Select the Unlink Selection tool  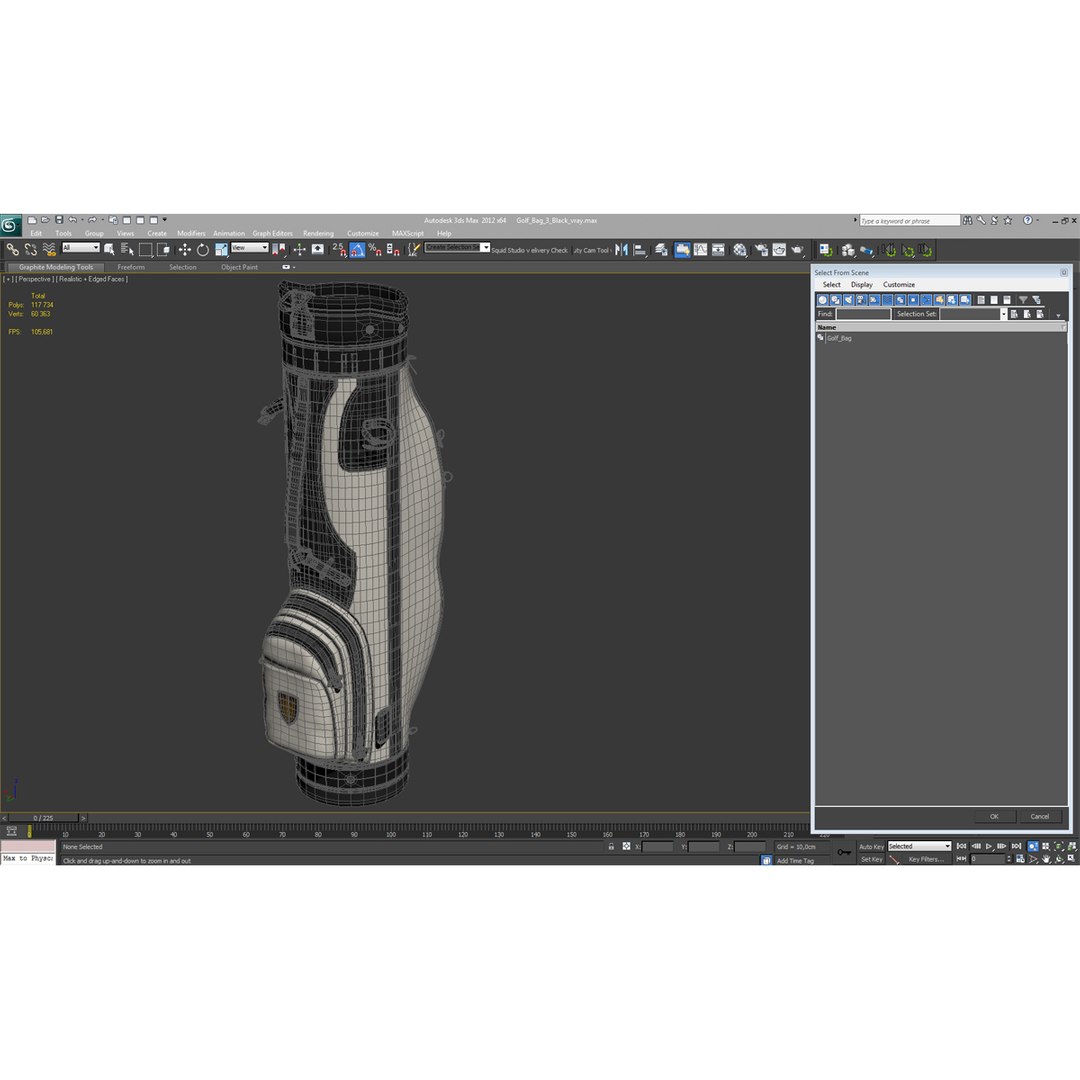tap(30, 250)
